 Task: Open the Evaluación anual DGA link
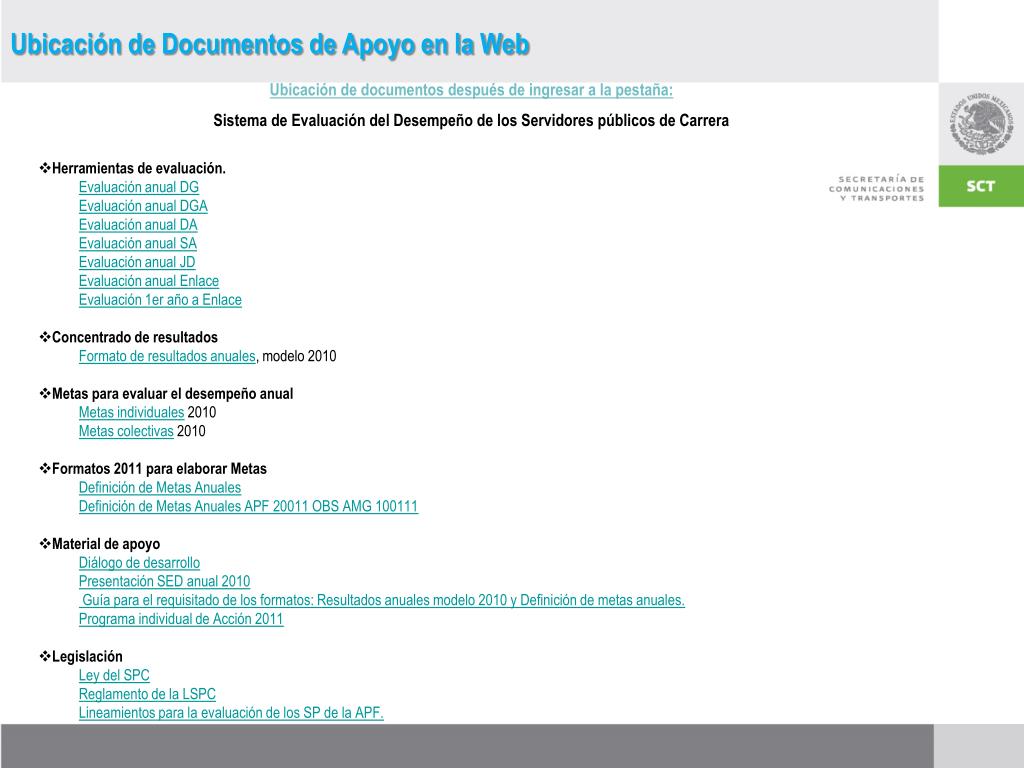tap(143, 206)
